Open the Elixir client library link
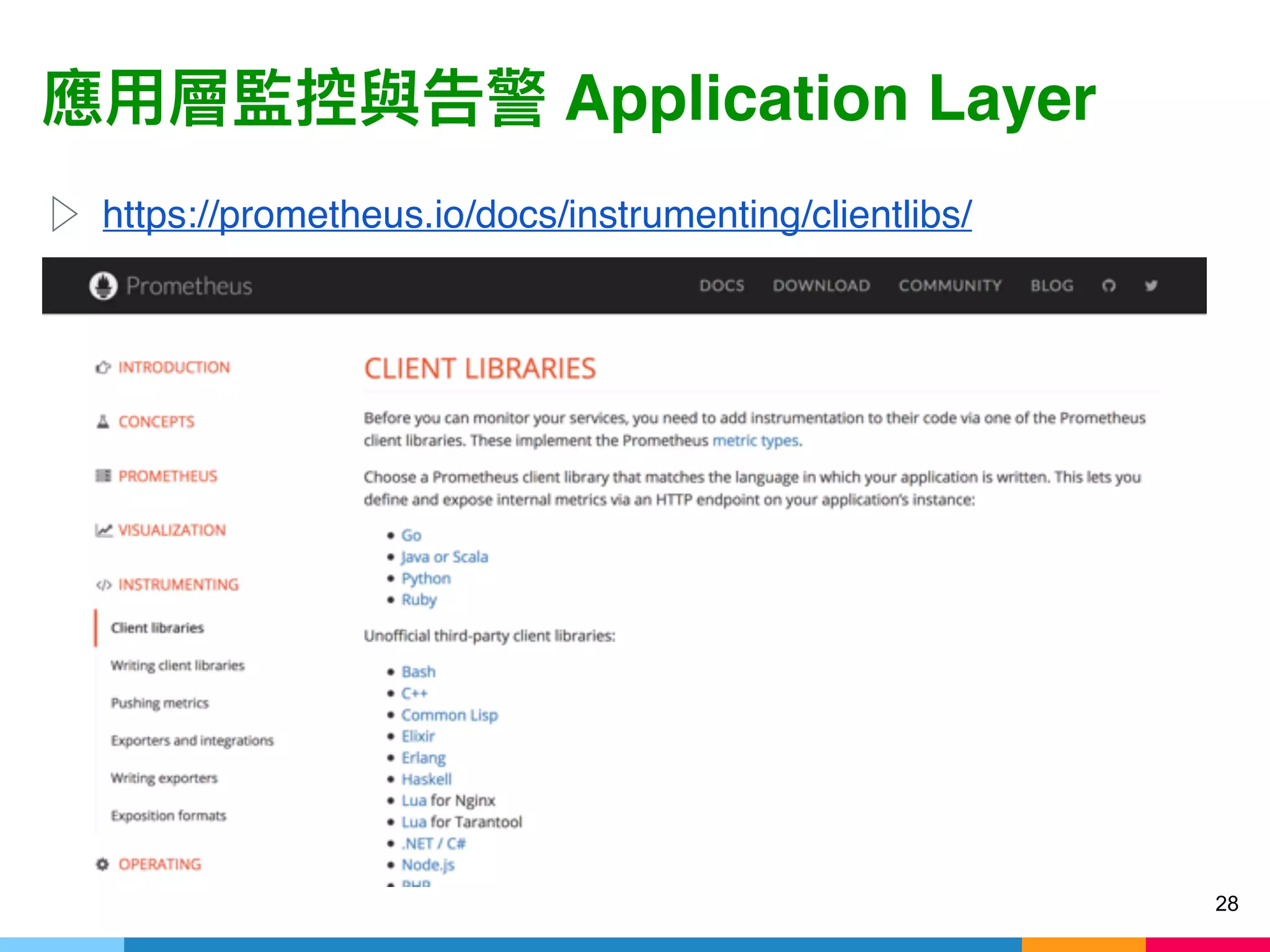Screen dimensions: 1270x952 click(418, 736)
